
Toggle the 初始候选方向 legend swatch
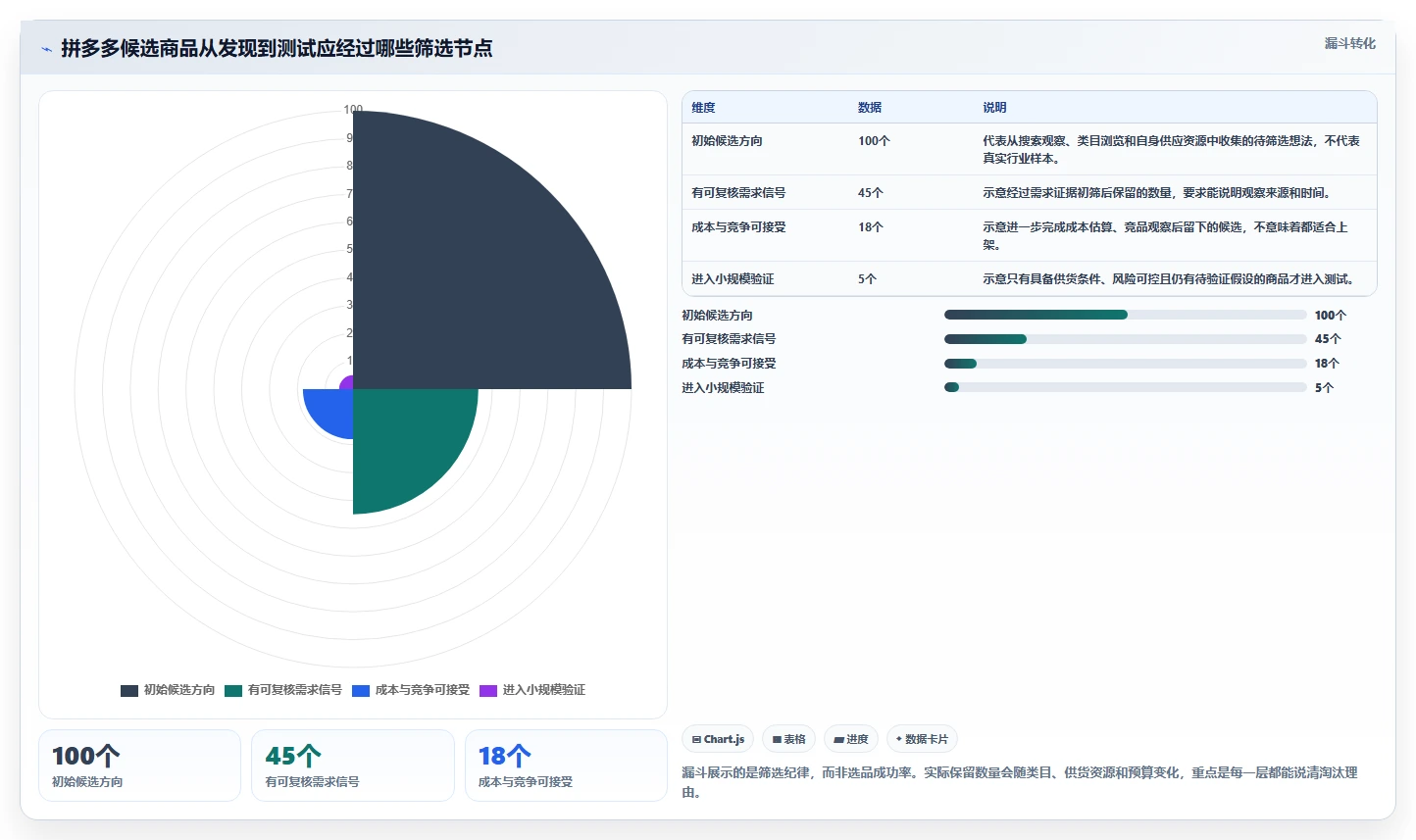coord(129,690)
